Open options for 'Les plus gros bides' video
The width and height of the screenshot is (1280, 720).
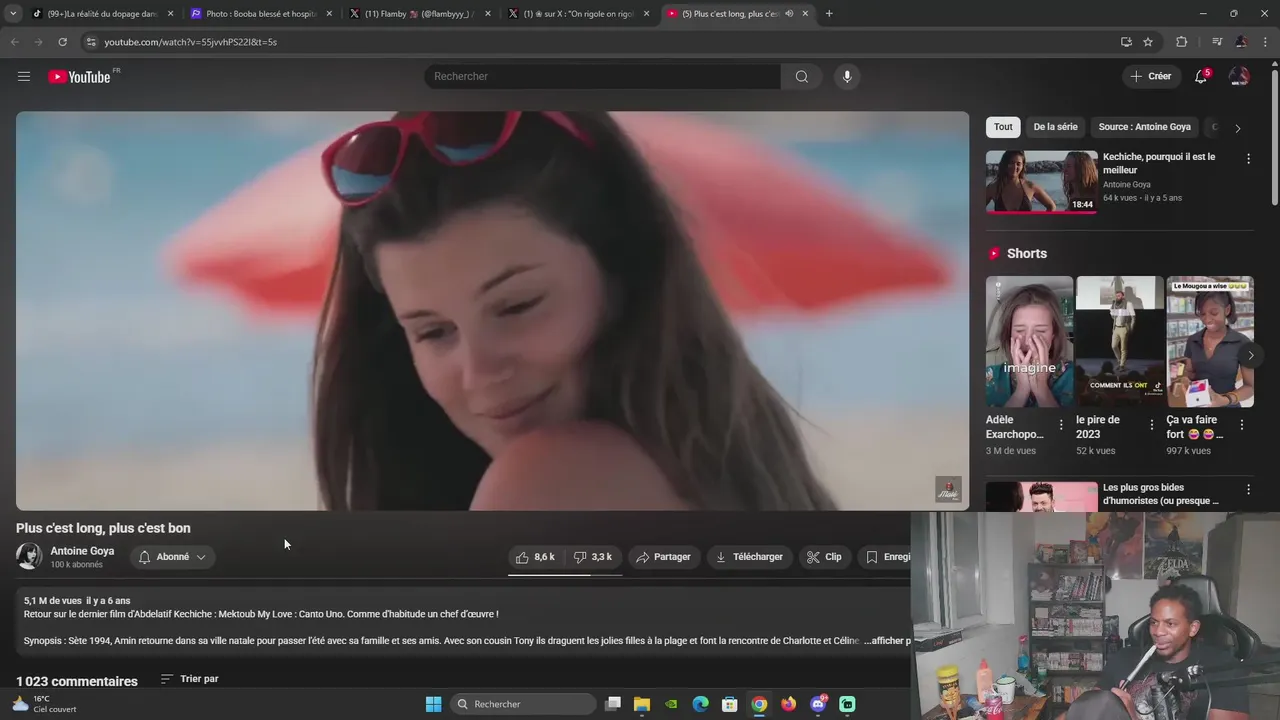coord(1248,489)
